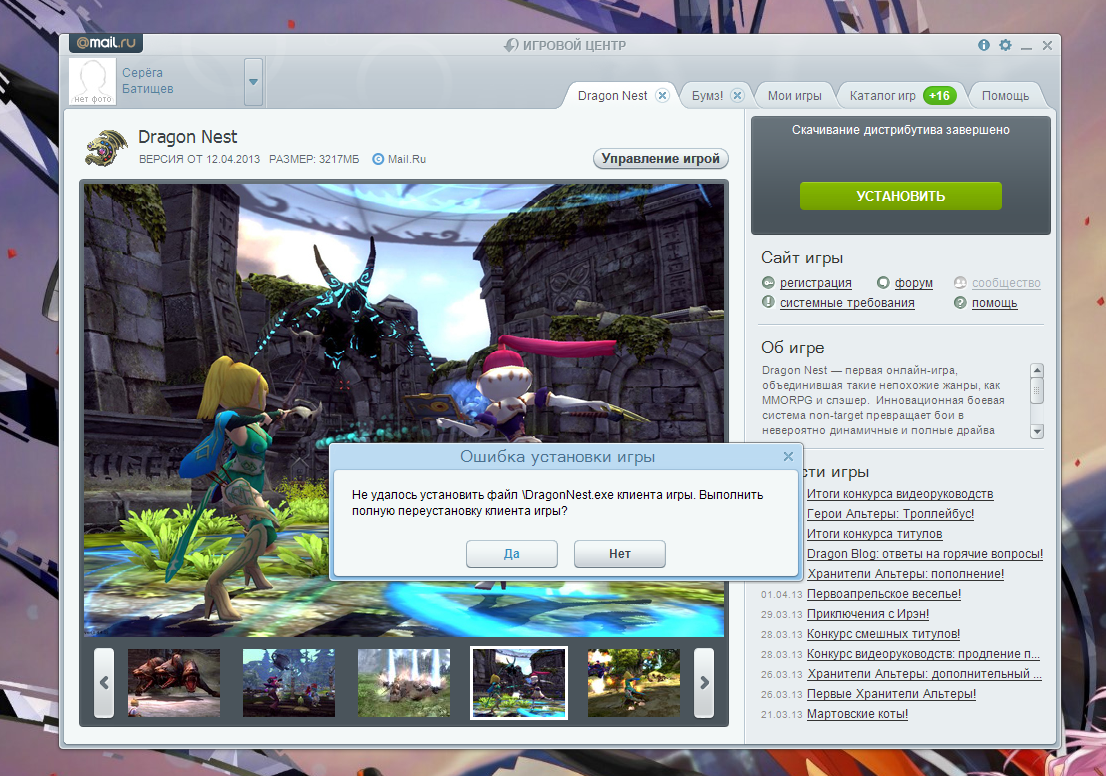Open the сообщество link

tap(1006, 283)
